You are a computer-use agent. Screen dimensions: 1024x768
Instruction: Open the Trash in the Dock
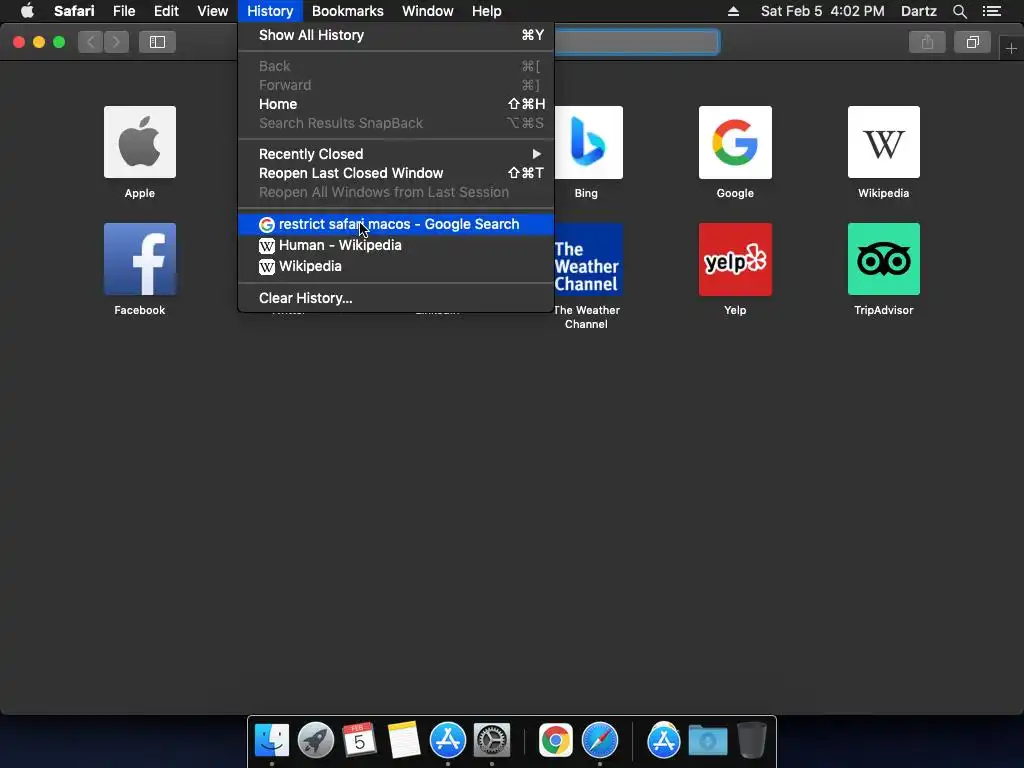tap(752, 740)
